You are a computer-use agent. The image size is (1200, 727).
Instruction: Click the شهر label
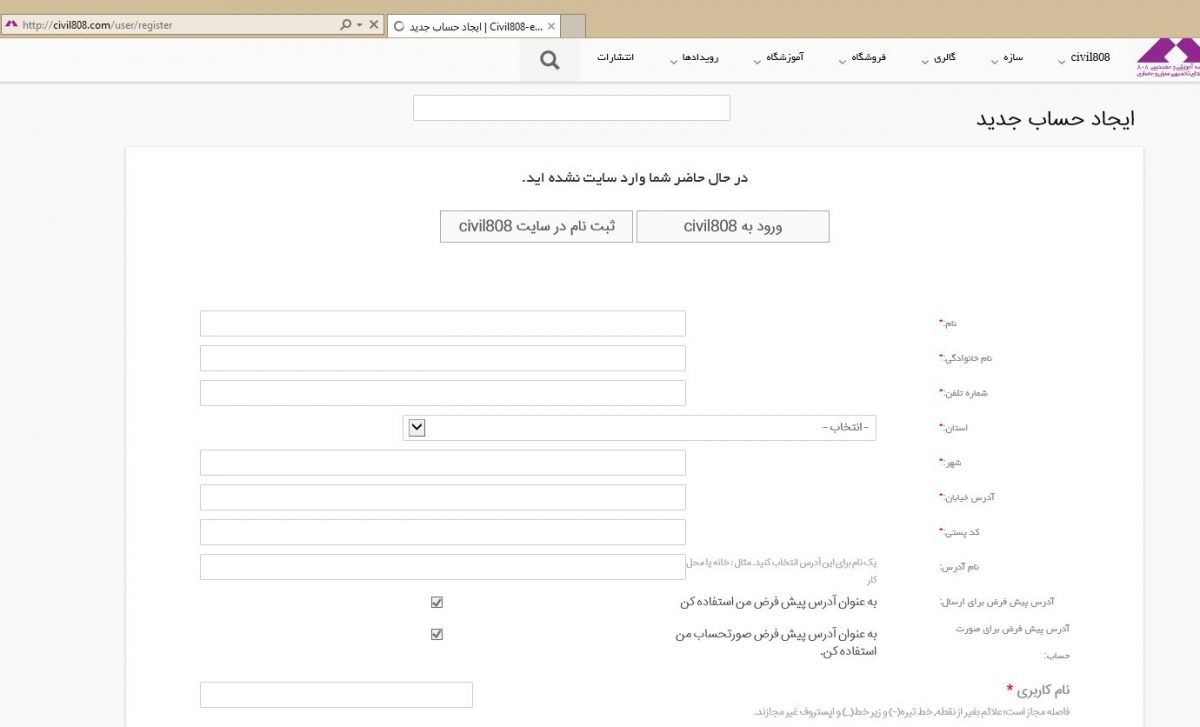click(949, 462)
